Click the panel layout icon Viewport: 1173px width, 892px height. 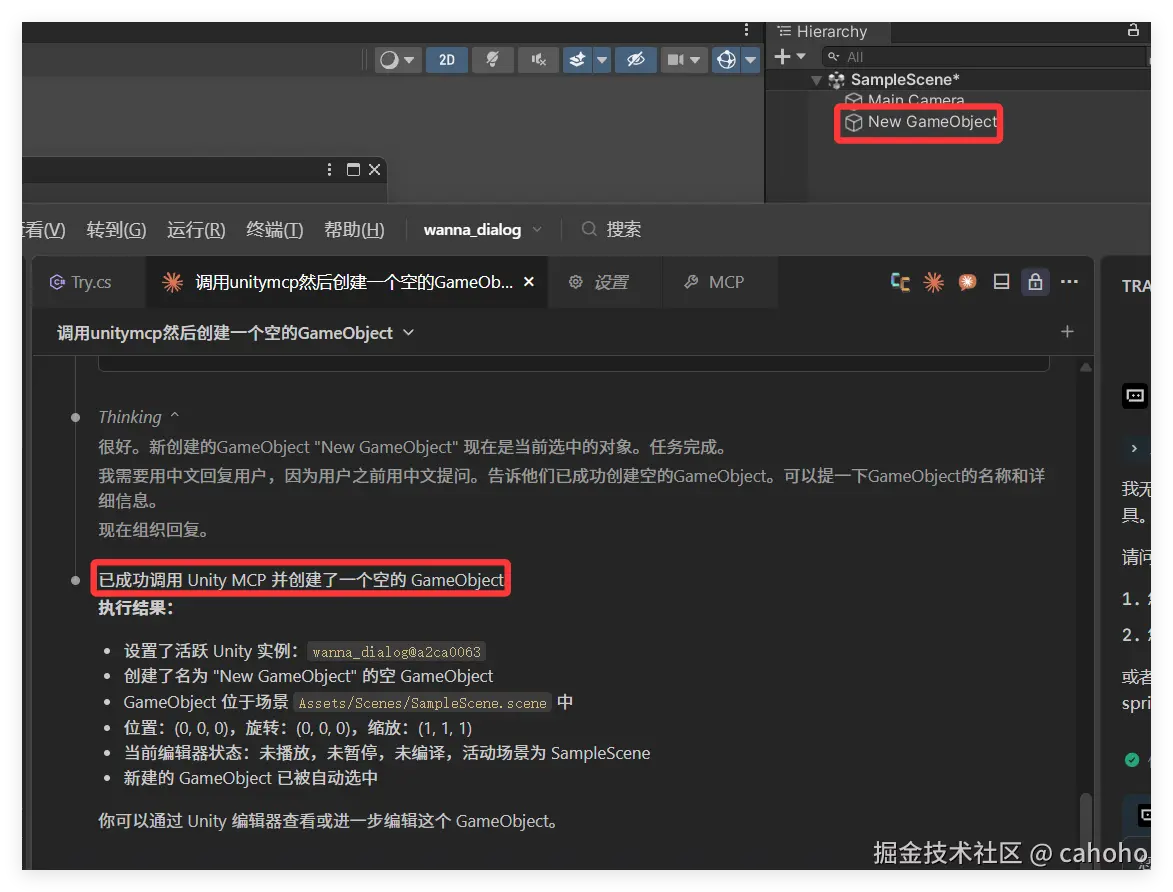[1001, 282]
